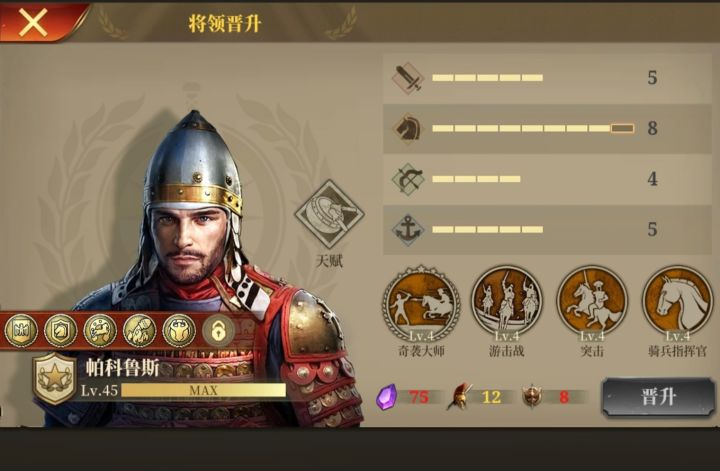Close the 将领晋升 screen with X
The height and width of the screenshot is (471, 720).
(33, 22)
